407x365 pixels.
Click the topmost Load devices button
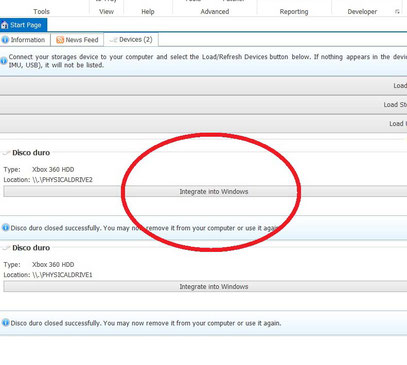[x=203, y=86]
